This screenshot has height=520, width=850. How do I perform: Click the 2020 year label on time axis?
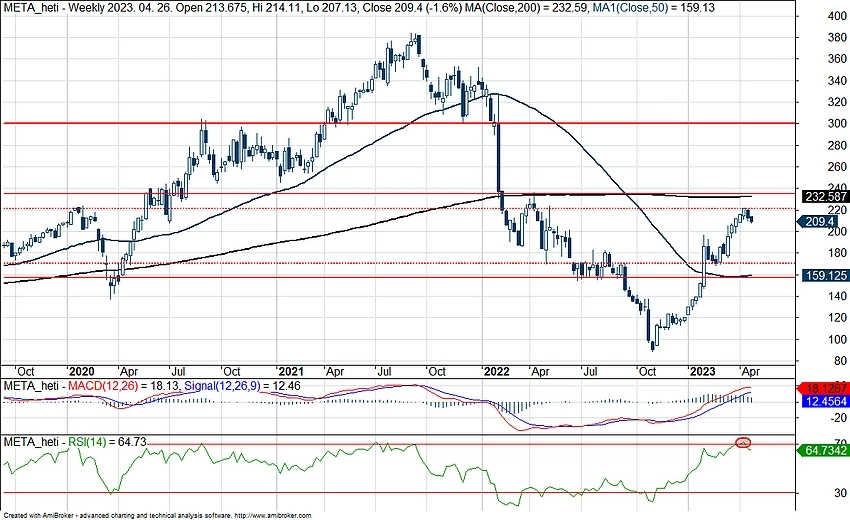click(82, 371)
